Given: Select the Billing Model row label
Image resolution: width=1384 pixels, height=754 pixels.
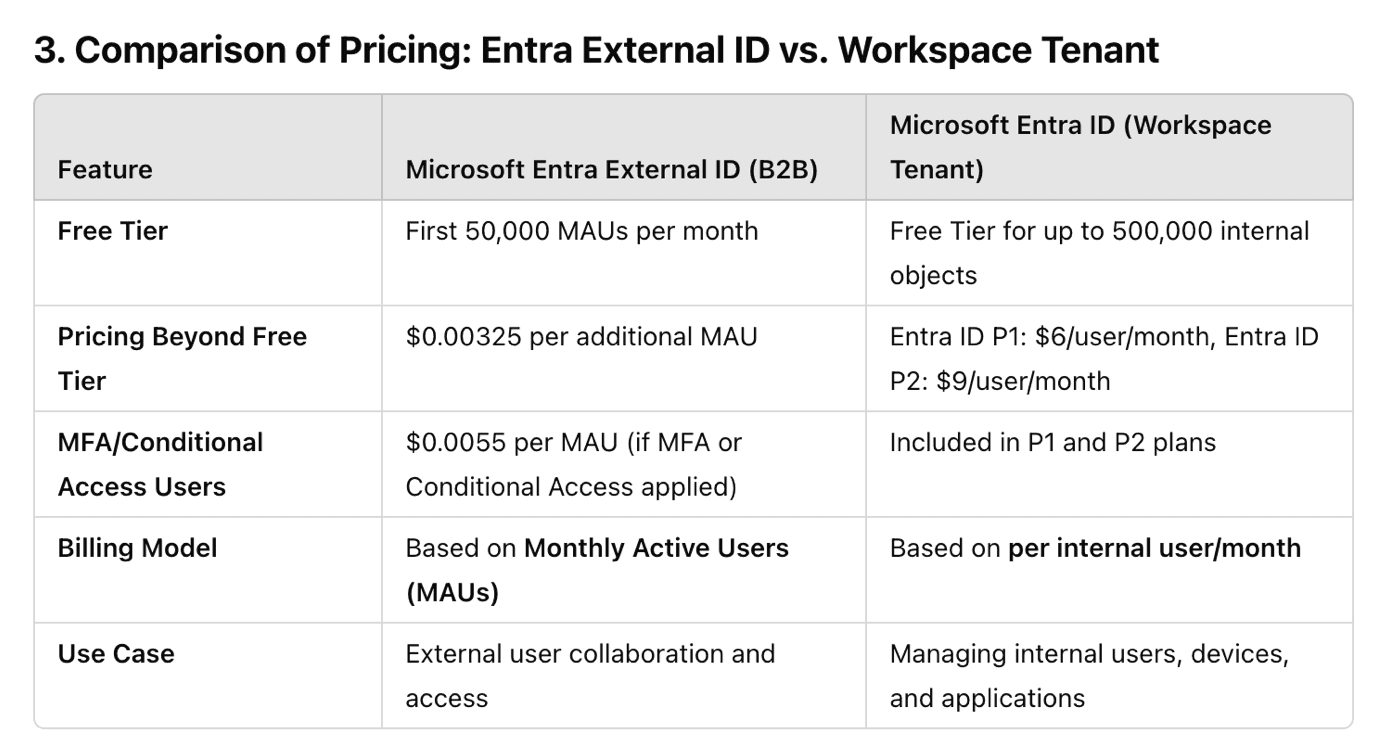Looking at the screenshot, I should coord(138,548).
